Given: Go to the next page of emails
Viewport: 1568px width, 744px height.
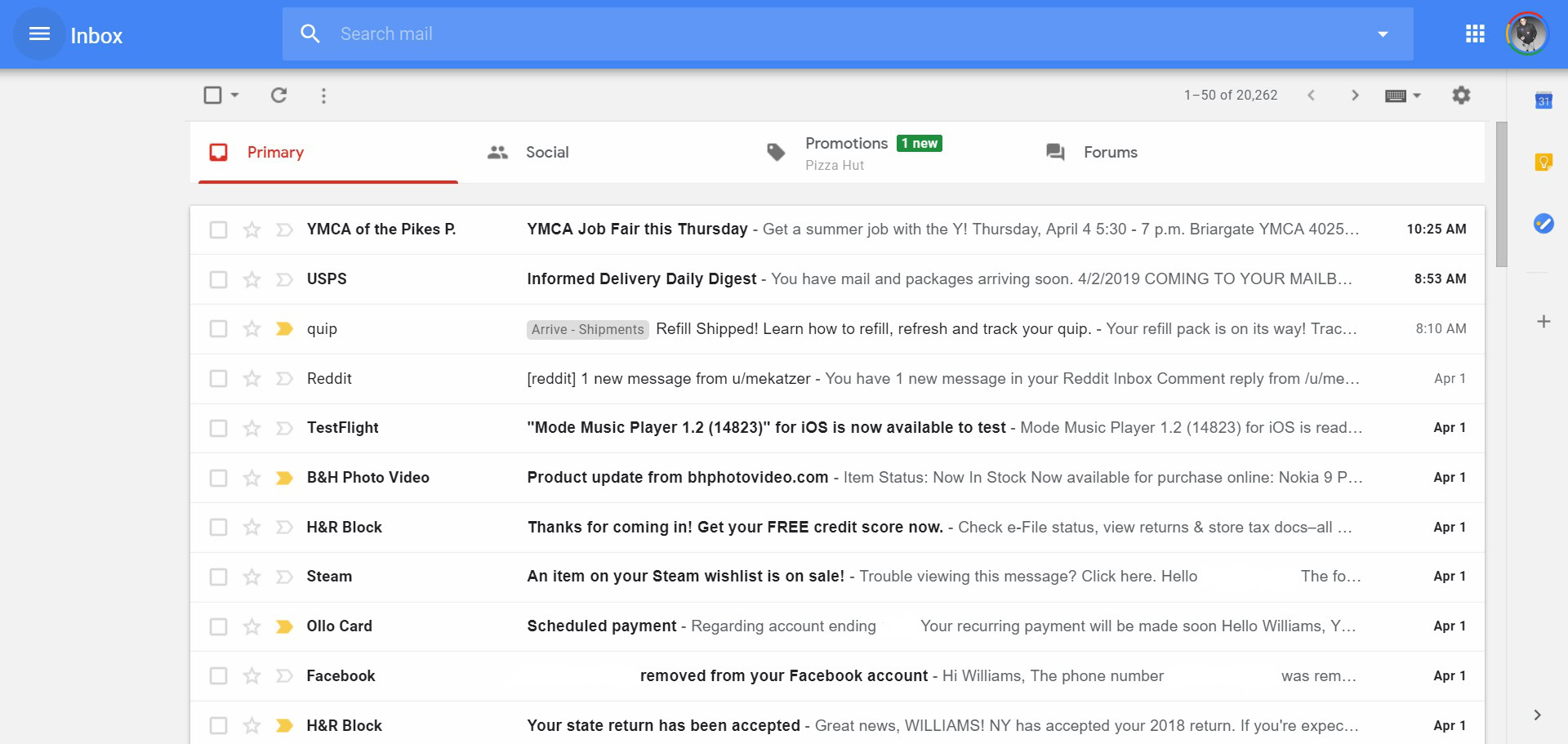Looking at the screenshot, I should (x=1355, y=96).
